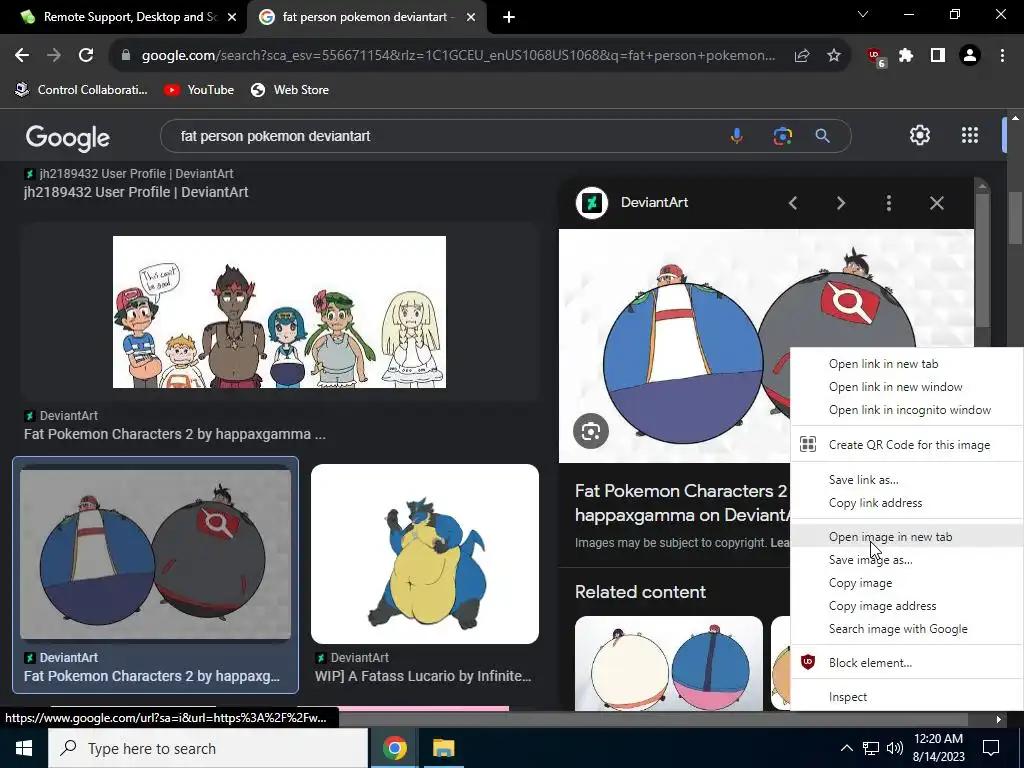Open Google settings gear
Screen dimensions: 1024x768
coord(920,135)
